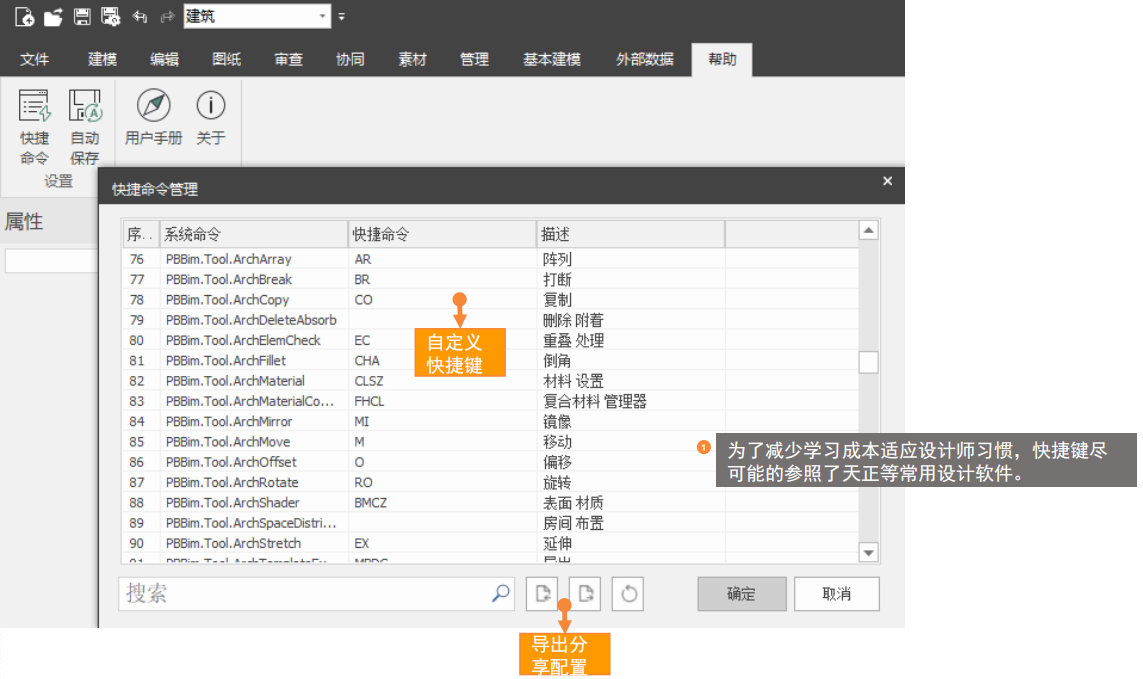Click the new file icon in quick access toolbar
The height and width of the screenshot is (679, 1143).
tap(24, 16)
